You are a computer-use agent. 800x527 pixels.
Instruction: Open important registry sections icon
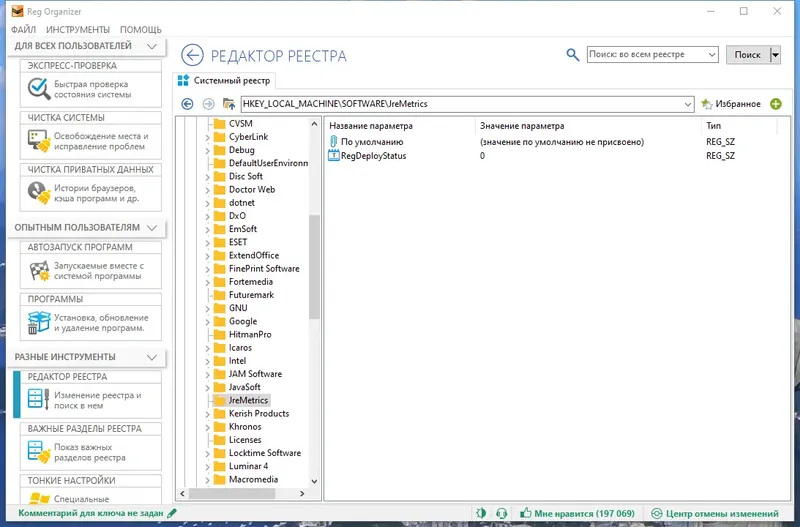39,452
